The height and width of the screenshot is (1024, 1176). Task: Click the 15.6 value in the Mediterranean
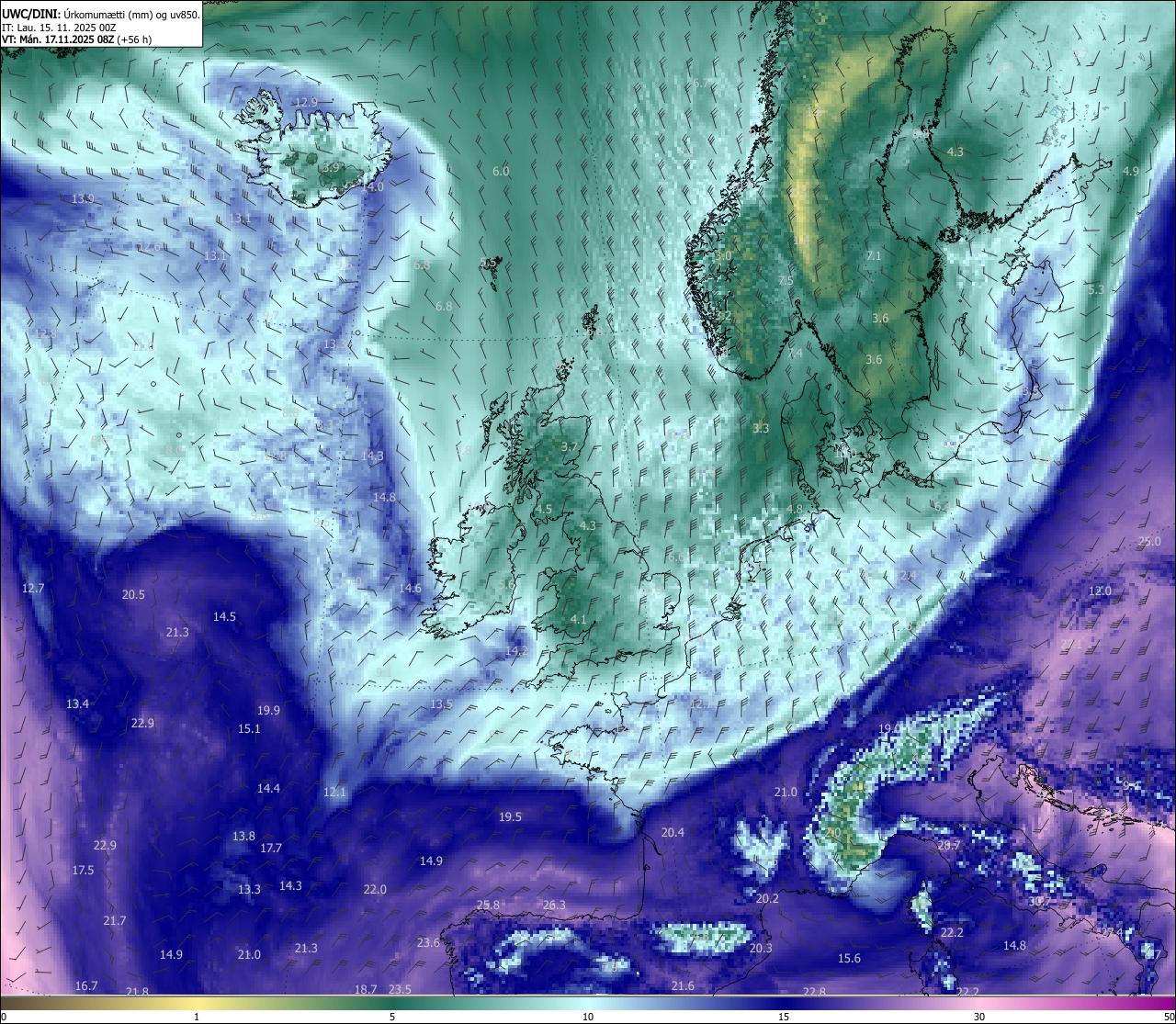tap(849, 959)
